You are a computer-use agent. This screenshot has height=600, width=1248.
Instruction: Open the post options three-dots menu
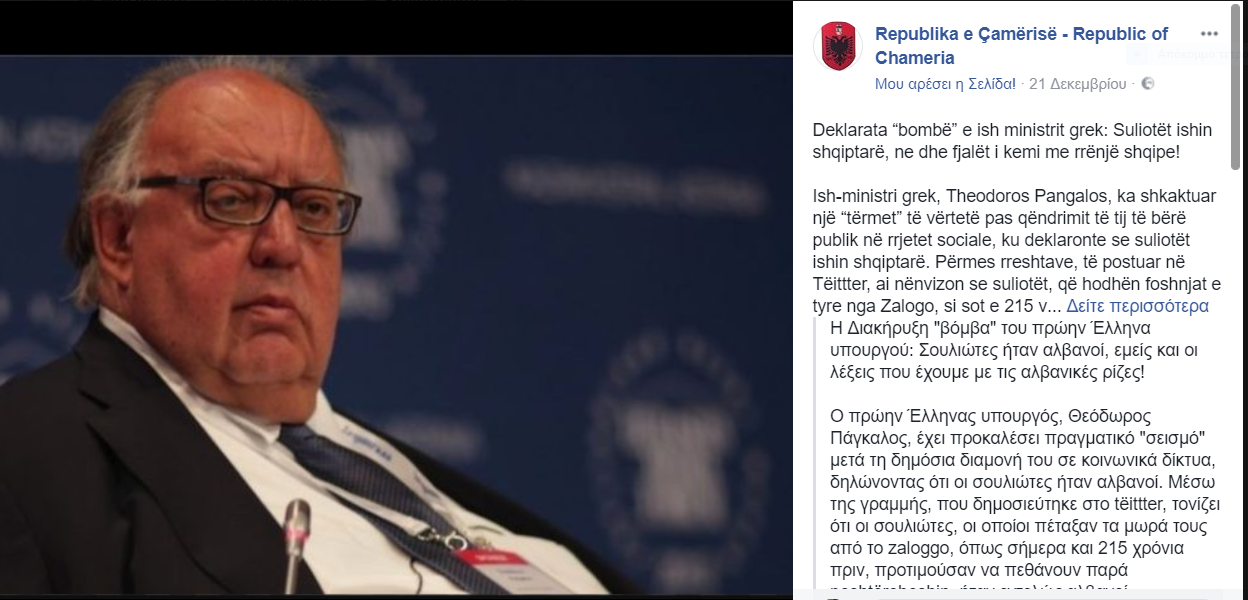point(1209,34)
